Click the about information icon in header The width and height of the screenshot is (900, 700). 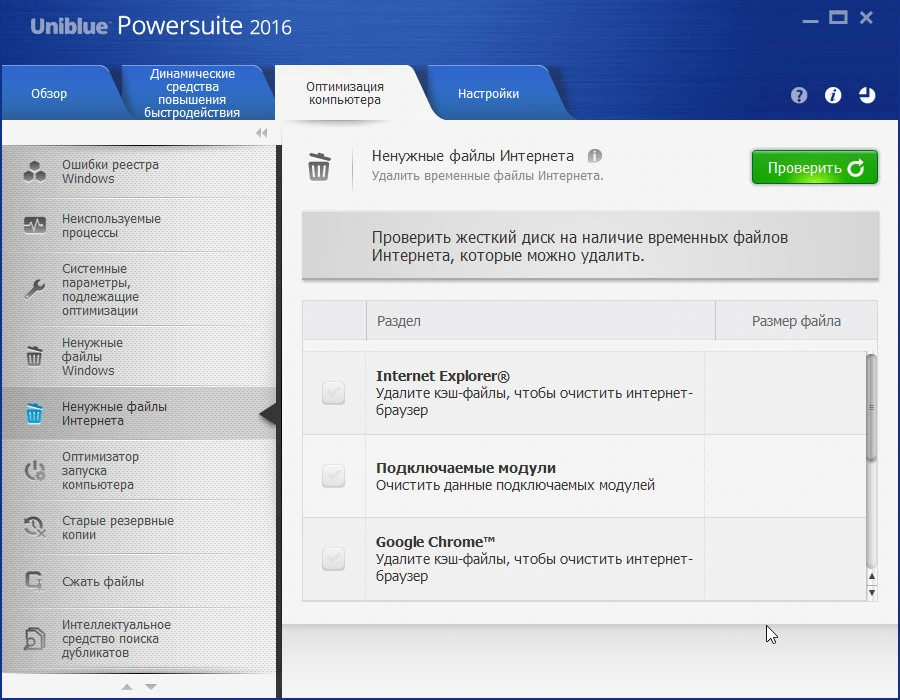(x=833, y=95)
